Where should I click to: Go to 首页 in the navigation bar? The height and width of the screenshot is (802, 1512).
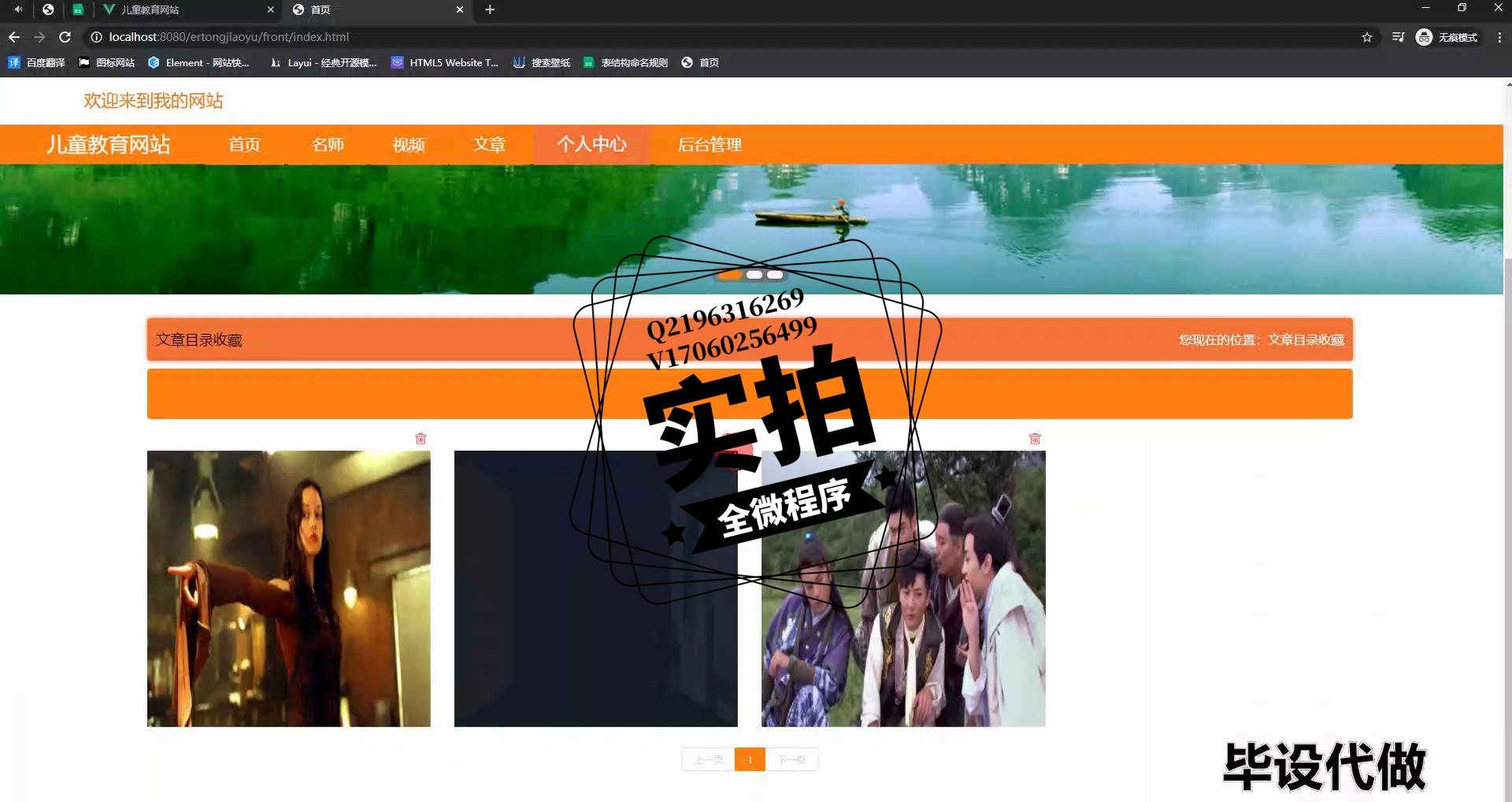[x=244, y=145]
